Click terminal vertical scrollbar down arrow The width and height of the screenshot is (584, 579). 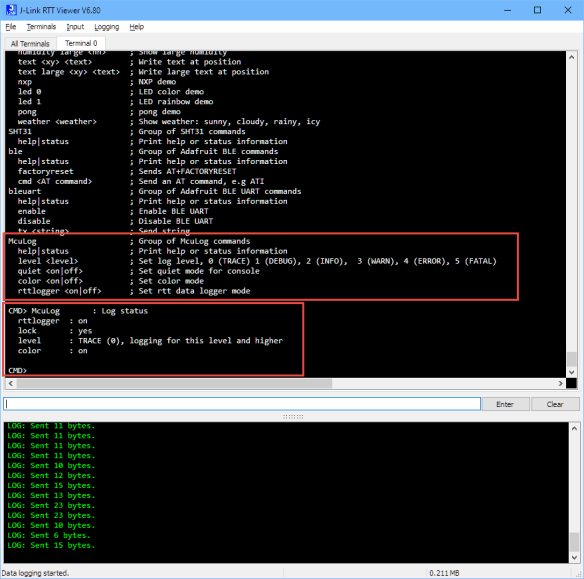572,372
